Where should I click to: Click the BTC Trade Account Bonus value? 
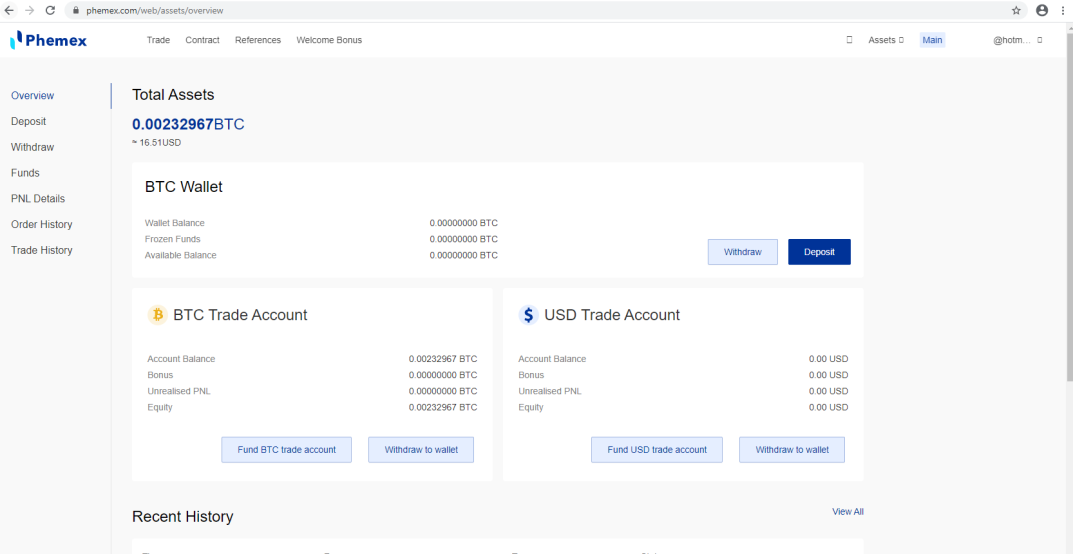point(443,375)
